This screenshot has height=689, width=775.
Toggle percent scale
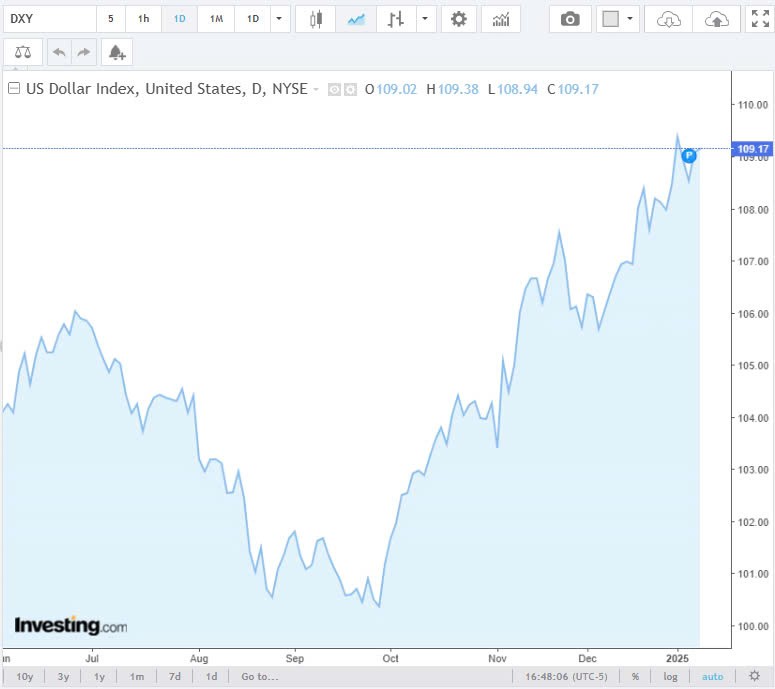(635, 676)
